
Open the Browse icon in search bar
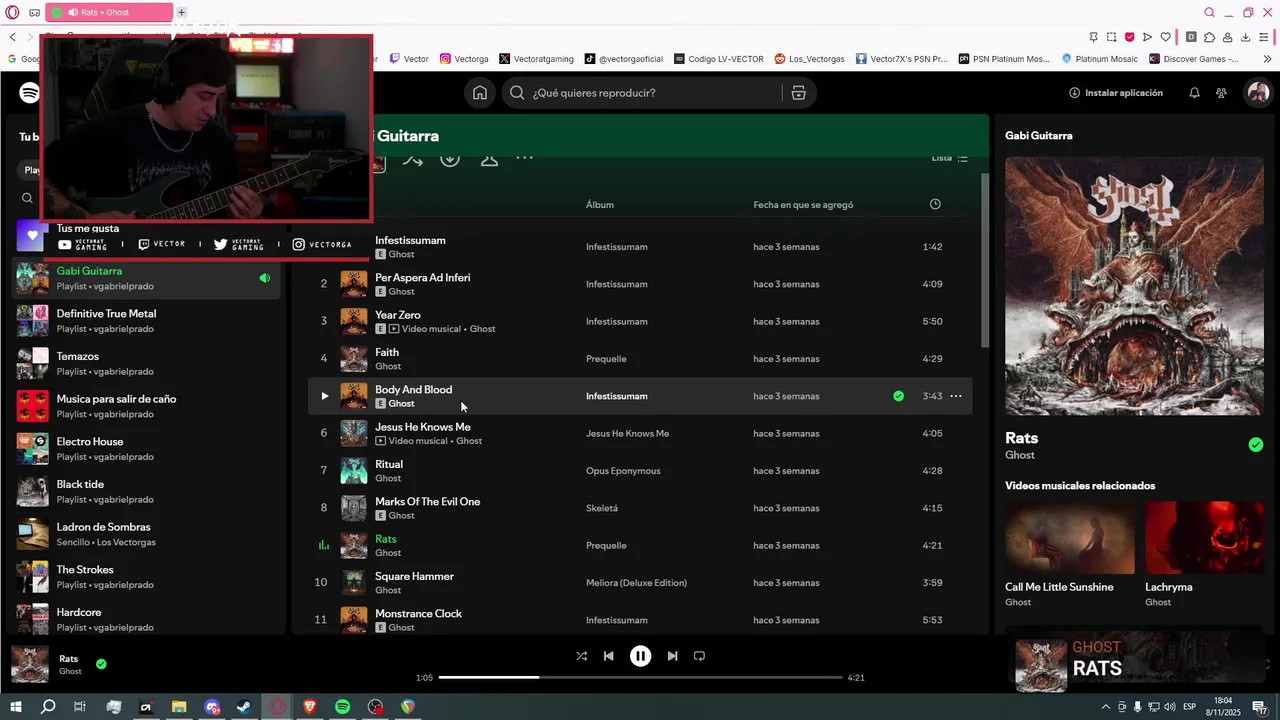click(798, 93)
